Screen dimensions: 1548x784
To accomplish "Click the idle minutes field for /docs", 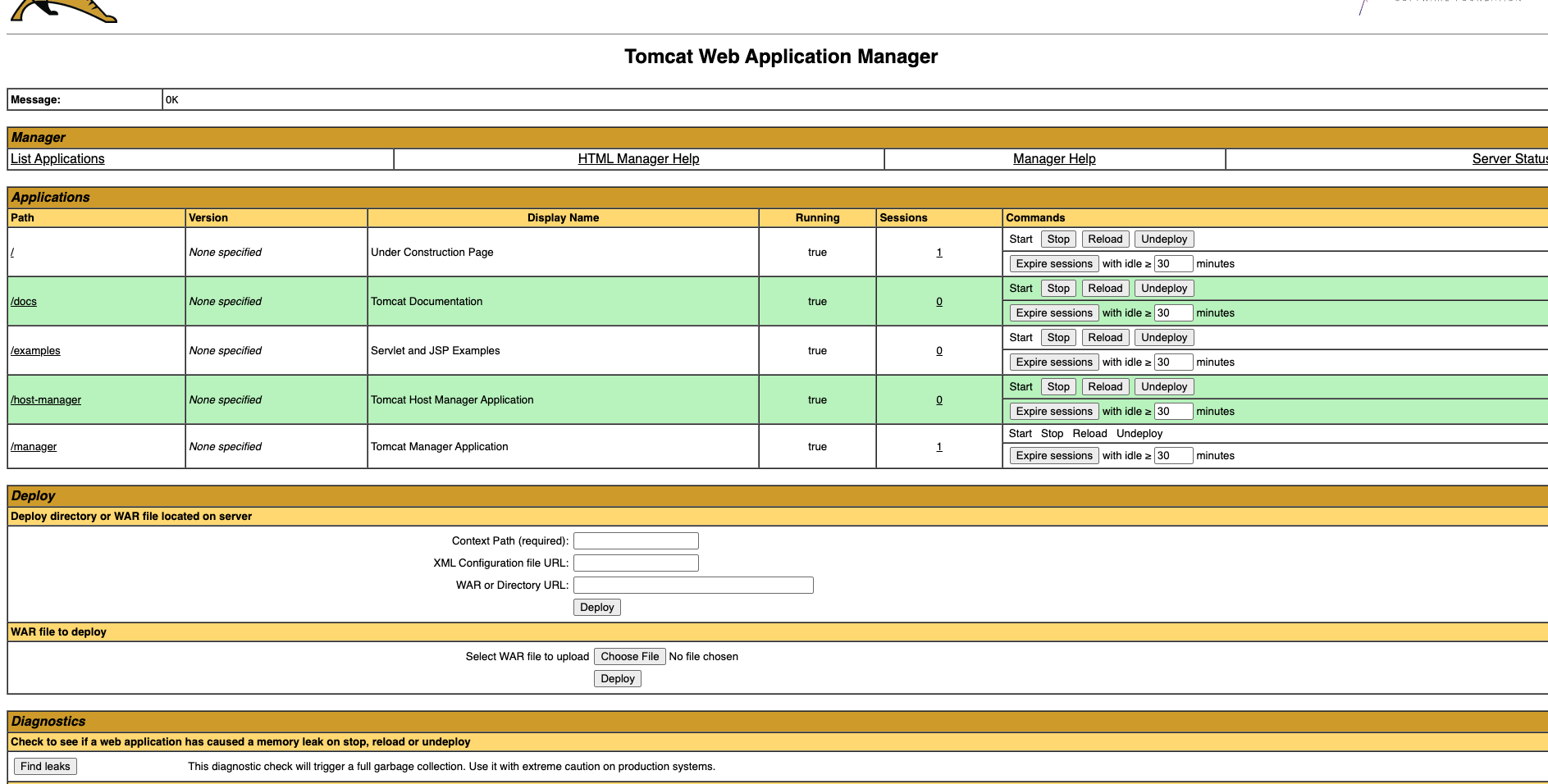I will tap(1173, 313).
